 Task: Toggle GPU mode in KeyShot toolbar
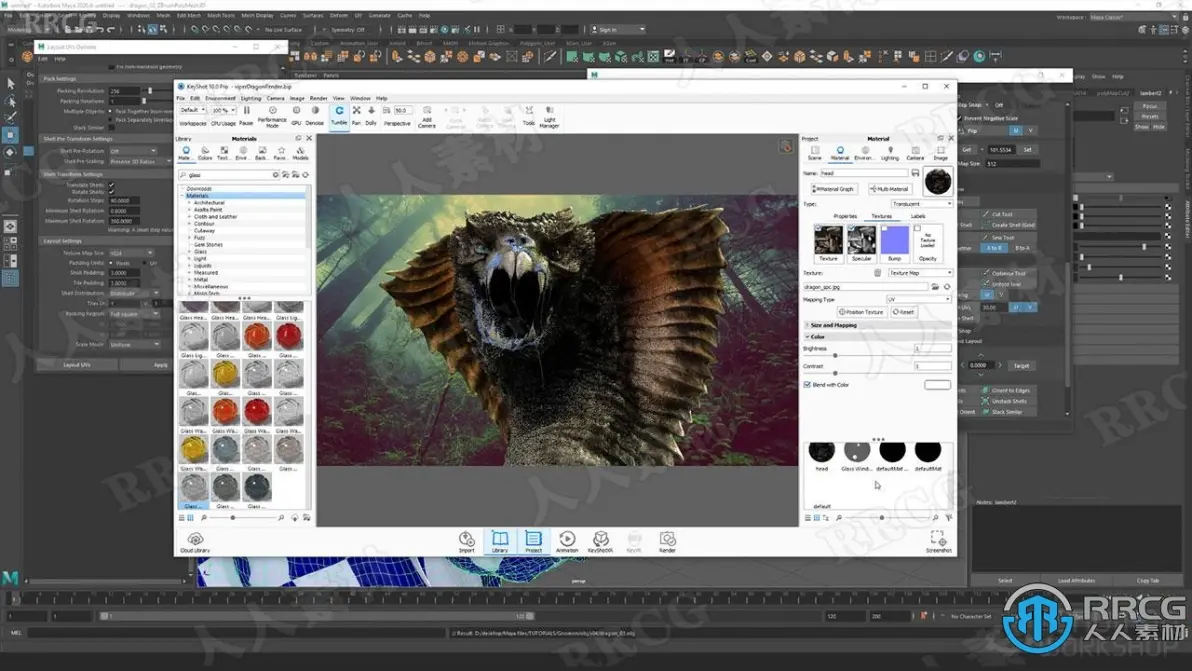296,115
